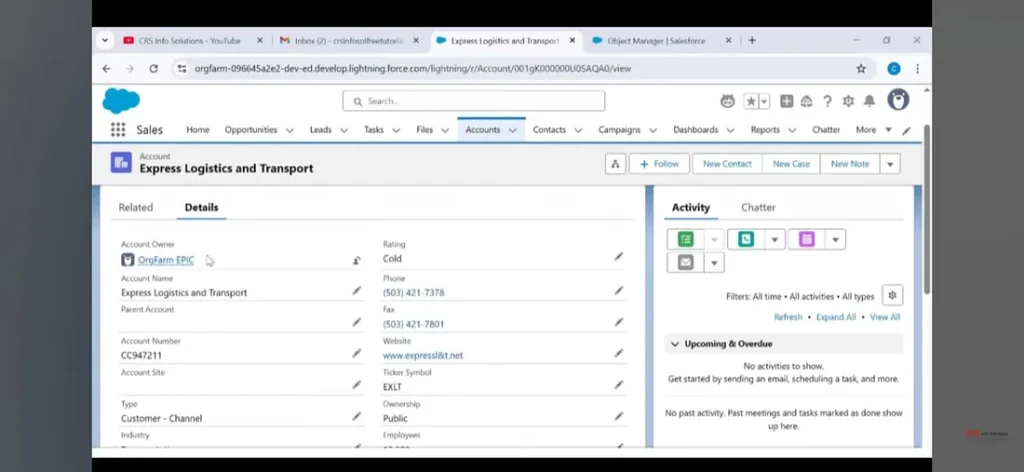Click the Follow button
This screenshot has height=472, width=1024.
point(659,164)
